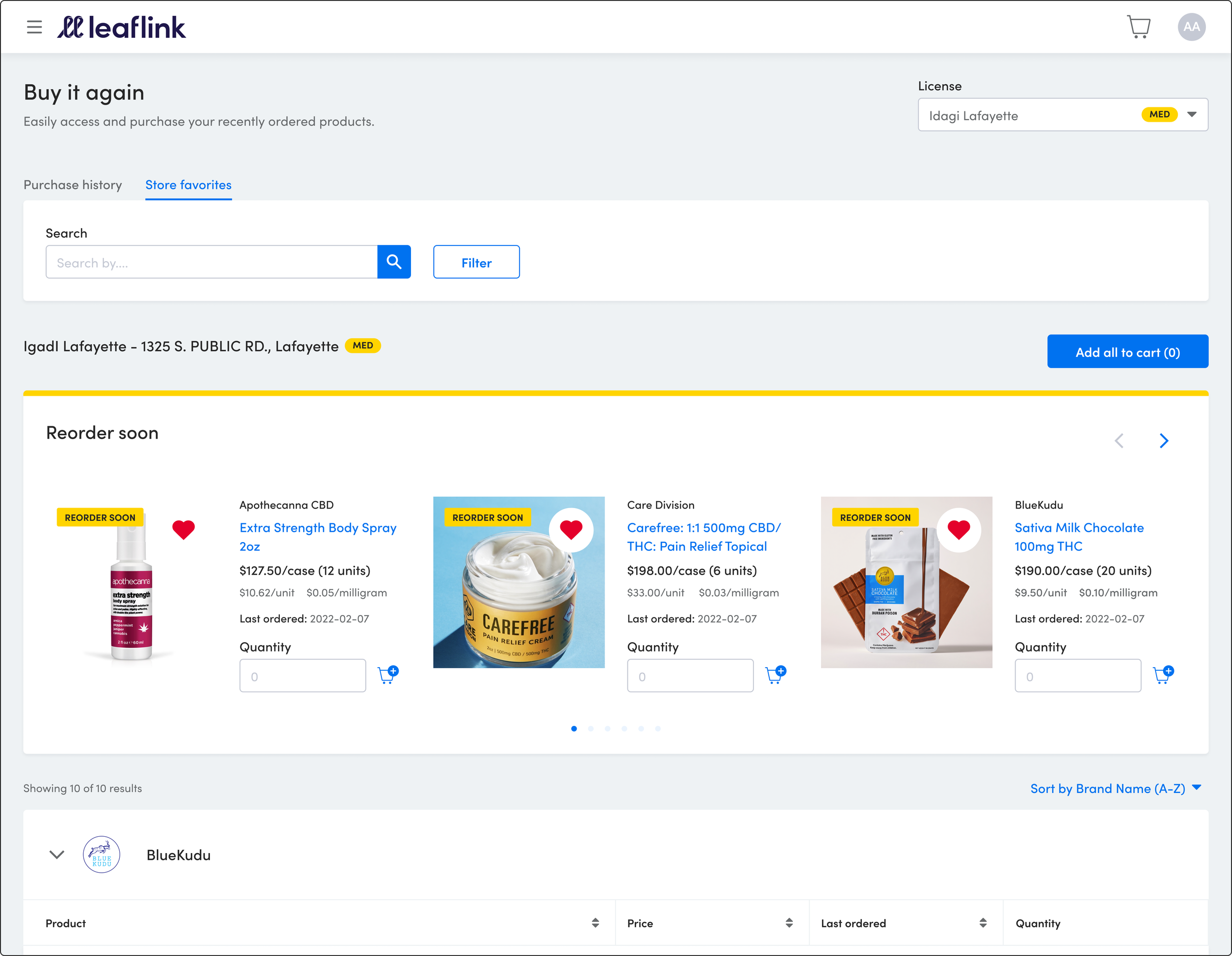Click the Filter button

(476, 262)
